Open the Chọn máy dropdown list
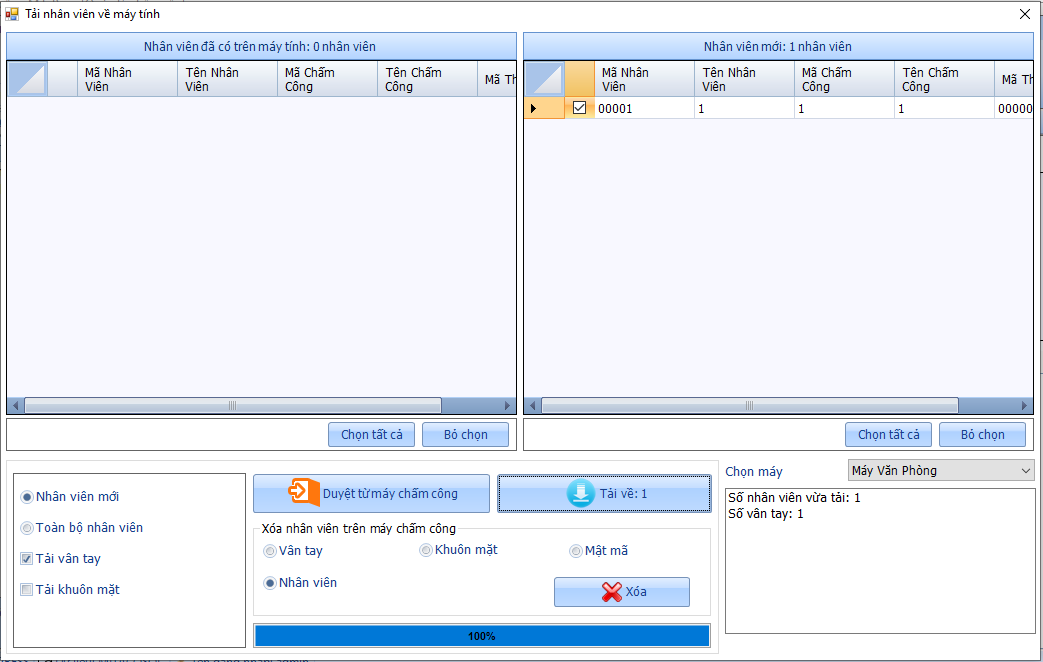This screenshot has width=1043, height=662. 1026,470
